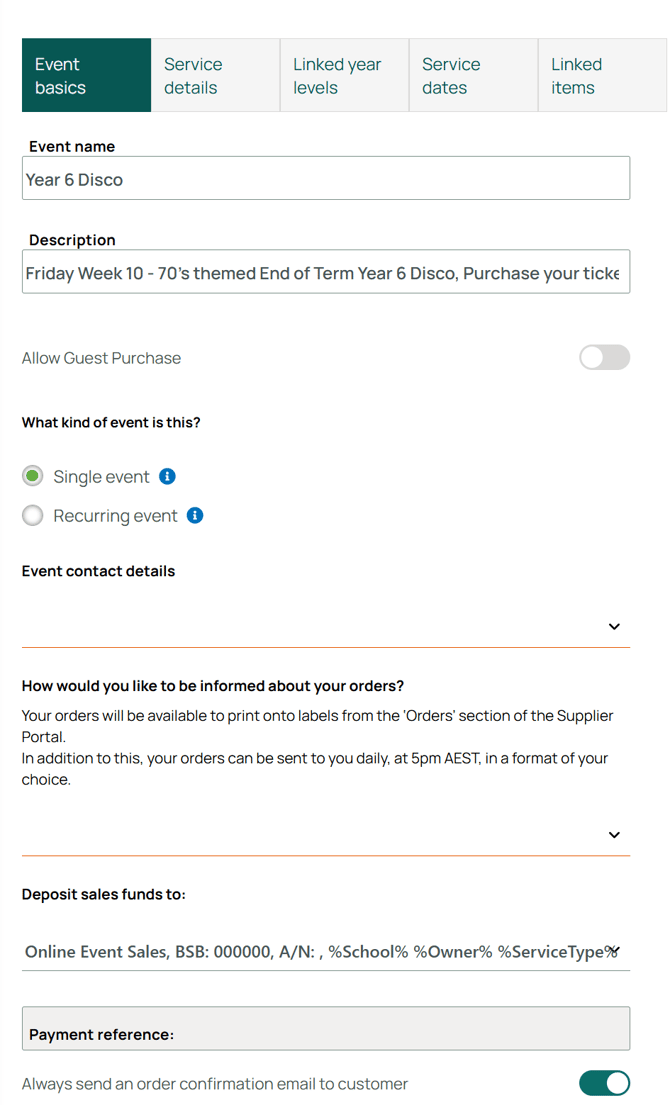Viewport: 670px width, 1105px height.
Task: Click the Allow Guest Purchase label
Action: 101,358
